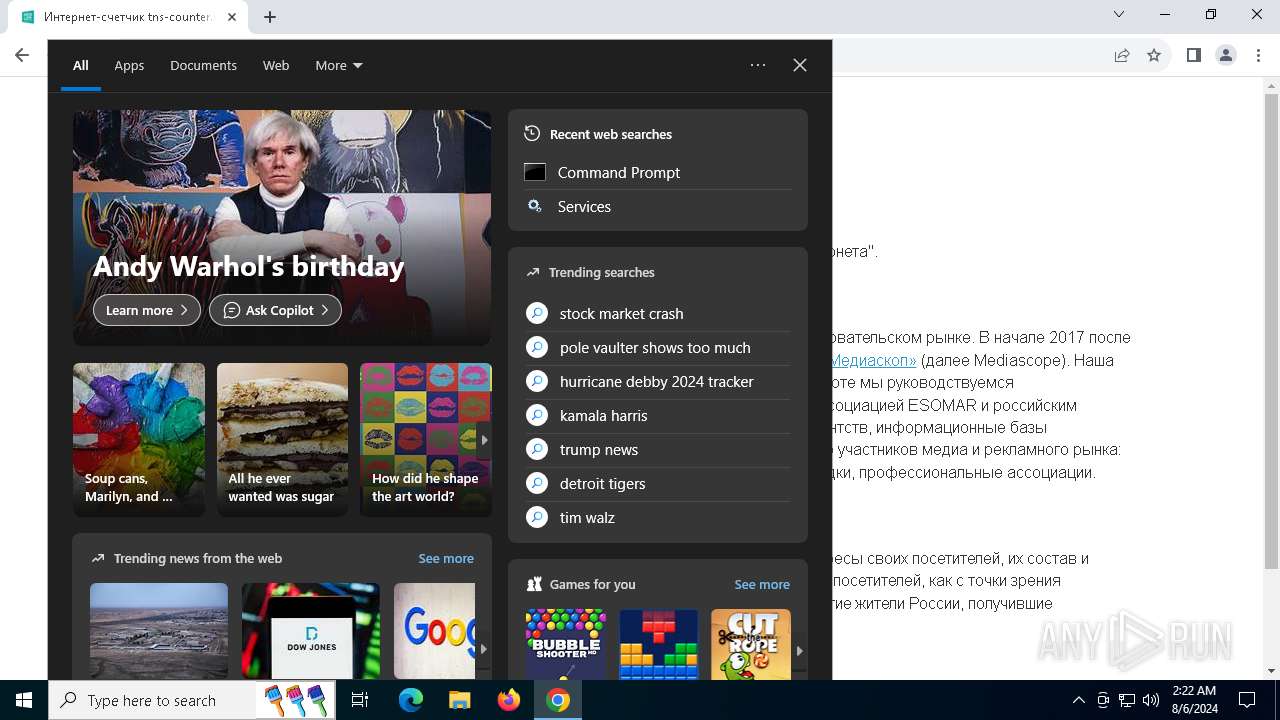Launch Microsoft Edge from the taskbar
1280x720 pixels.
coord(411,700)
